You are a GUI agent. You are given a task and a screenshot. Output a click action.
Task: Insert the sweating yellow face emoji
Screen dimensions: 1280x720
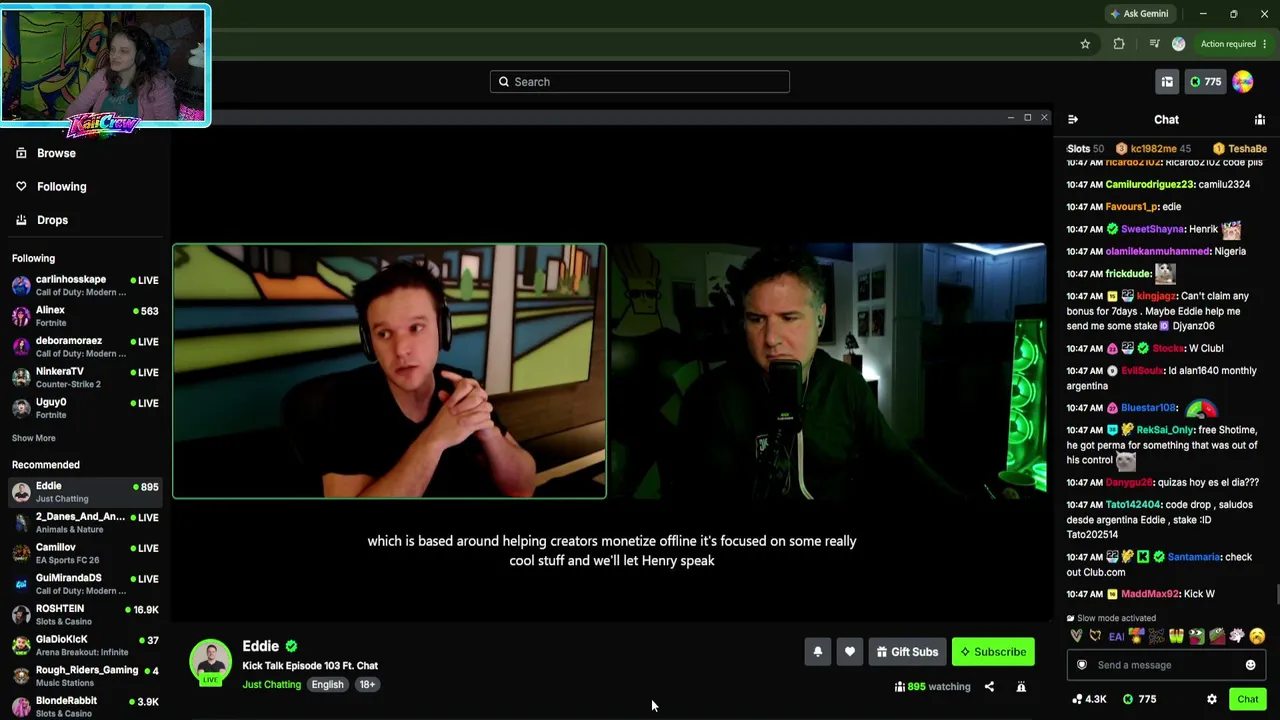[x=1257, y=636]
